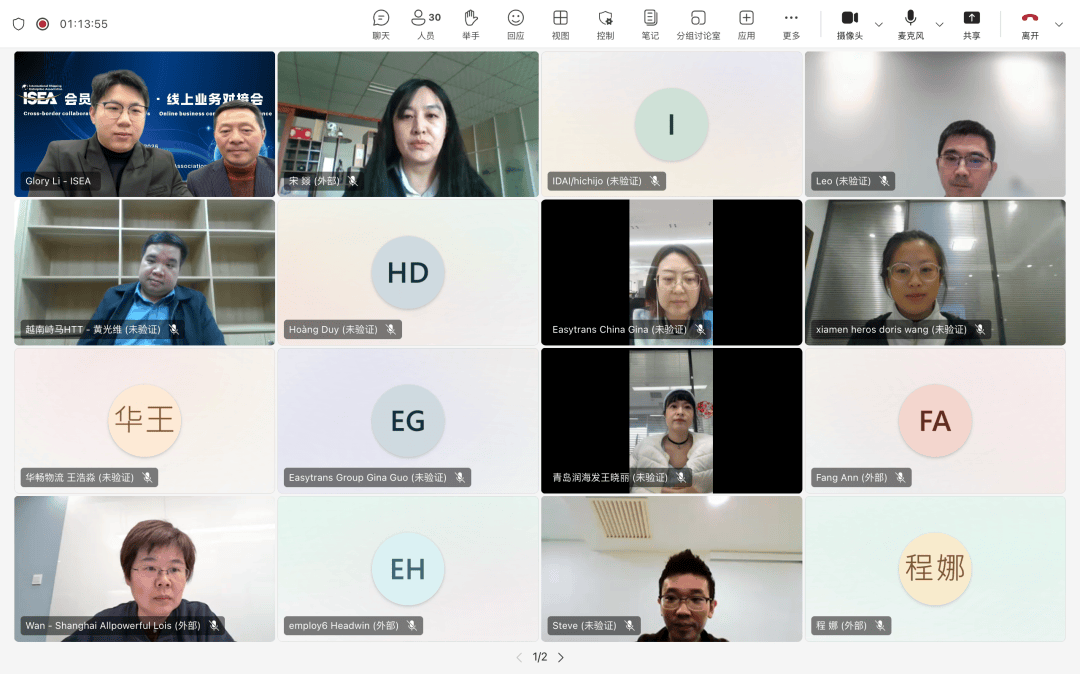Open the 应用 apps icon
Screen dimensions: 1080x674
[746, 24]
